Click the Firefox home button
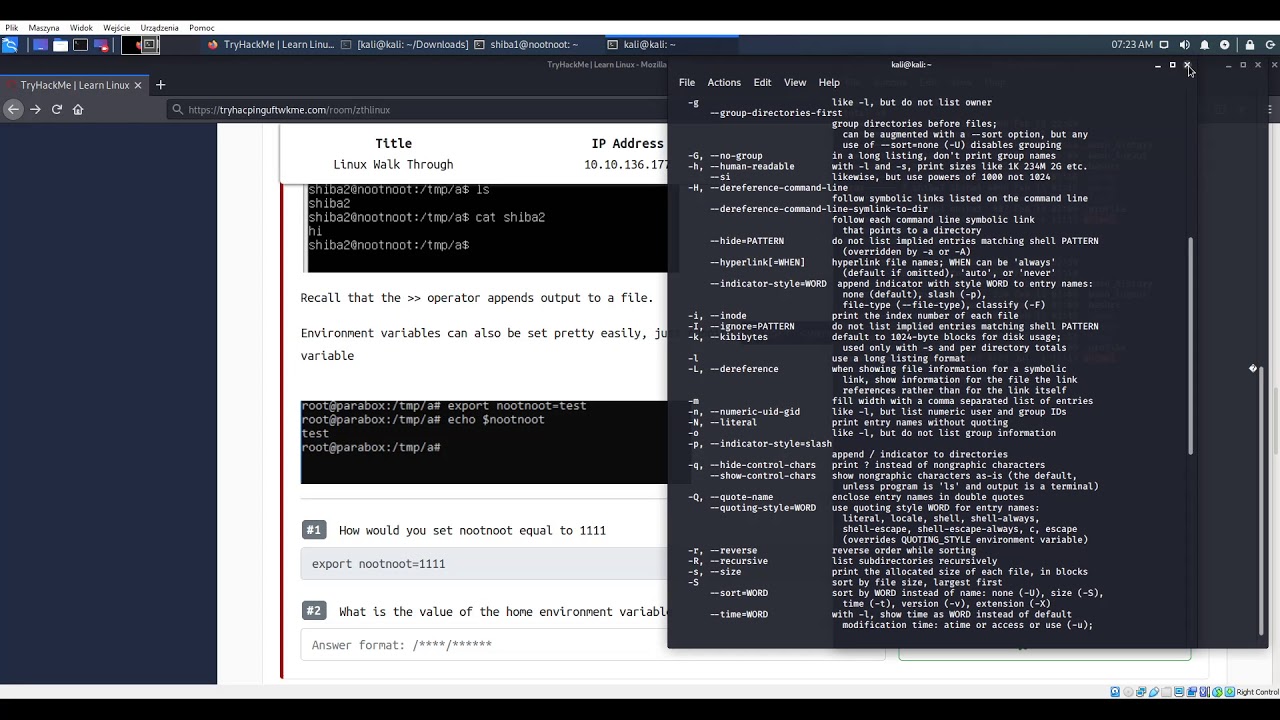This screenshot has width=1280, height=720. [78, 109]
